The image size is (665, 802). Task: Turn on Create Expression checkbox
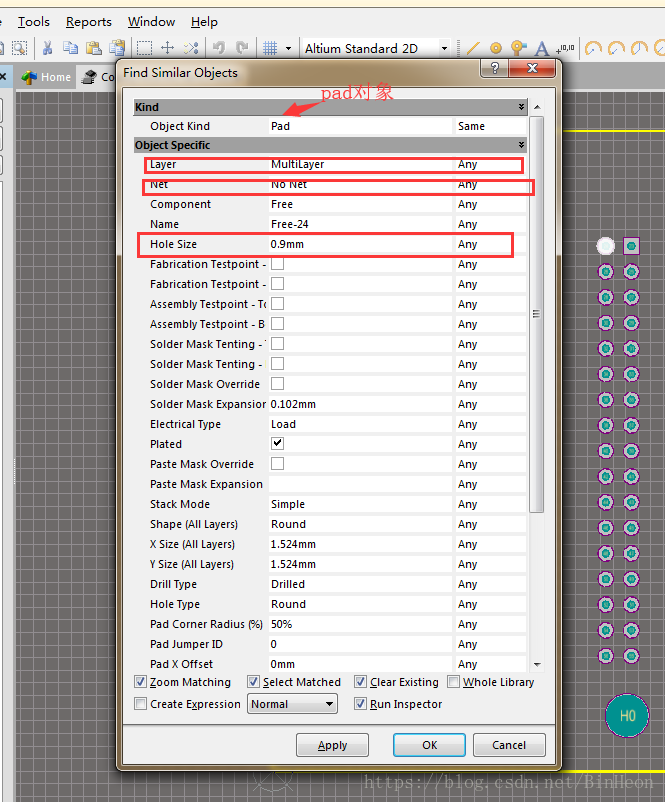pyautogui.click(x=140, y=704)
